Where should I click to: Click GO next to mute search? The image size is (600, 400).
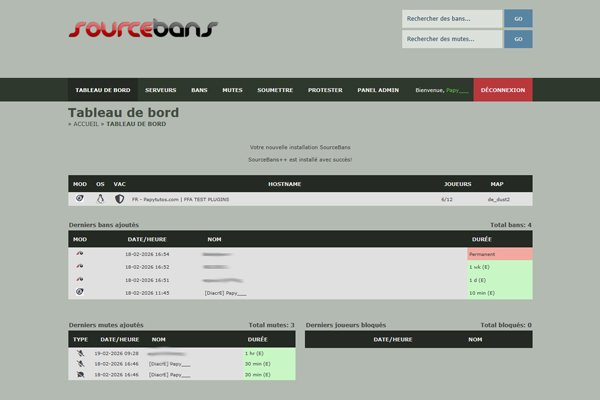click(x=518, y=39)
